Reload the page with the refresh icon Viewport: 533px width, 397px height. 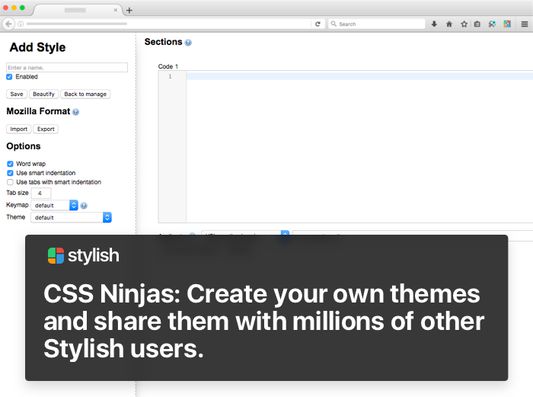[317, 24]
